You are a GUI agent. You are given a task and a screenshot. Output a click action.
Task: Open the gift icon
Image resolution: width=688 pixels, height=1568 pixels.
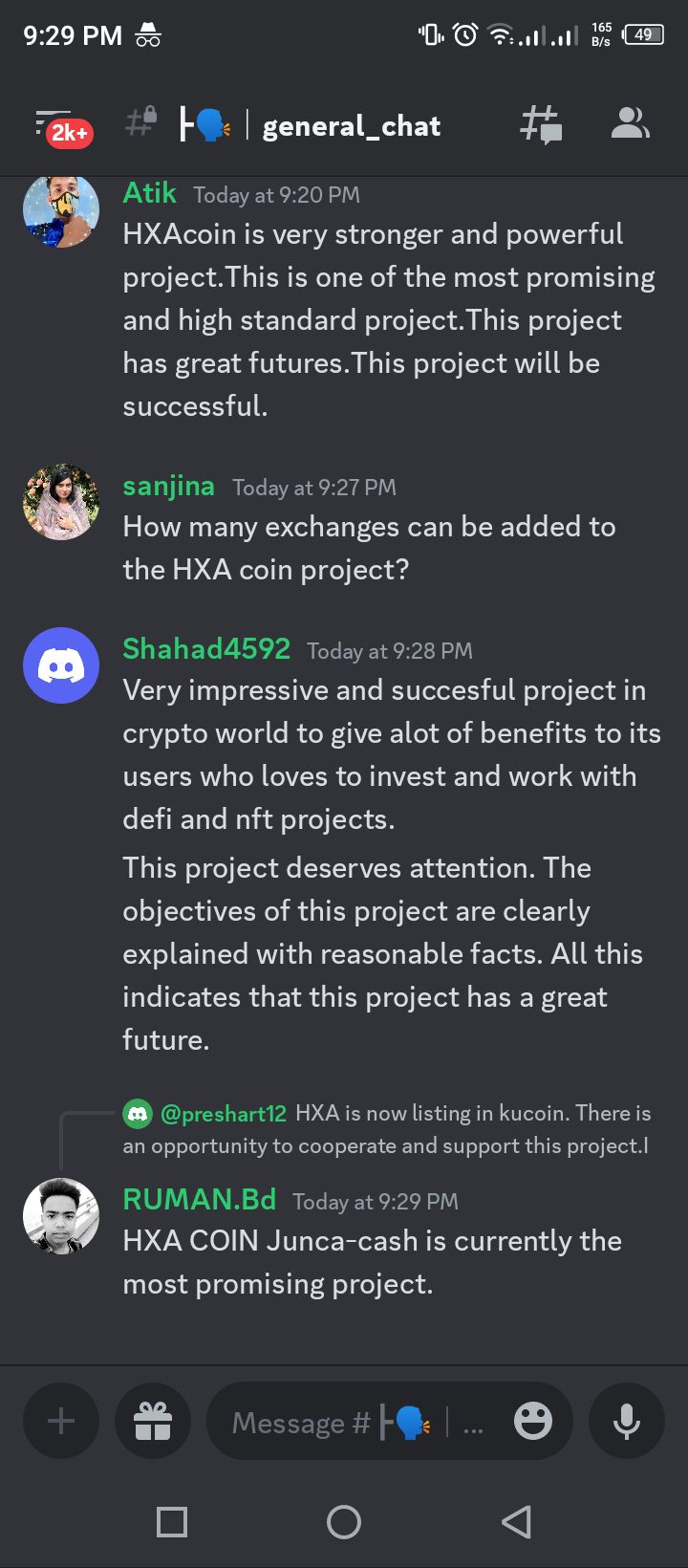click(x=153, y=1421)
